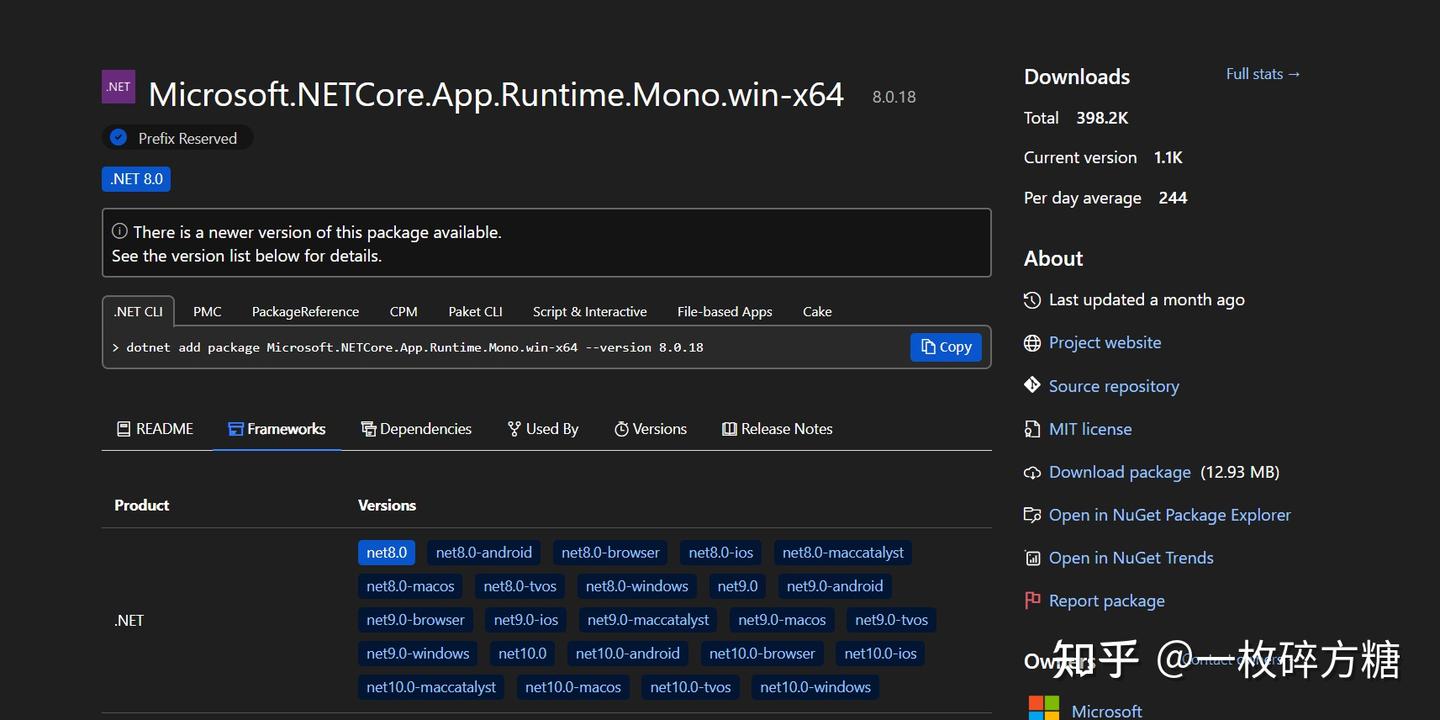Switch to the Paket CLI tab

coord(475,311)
